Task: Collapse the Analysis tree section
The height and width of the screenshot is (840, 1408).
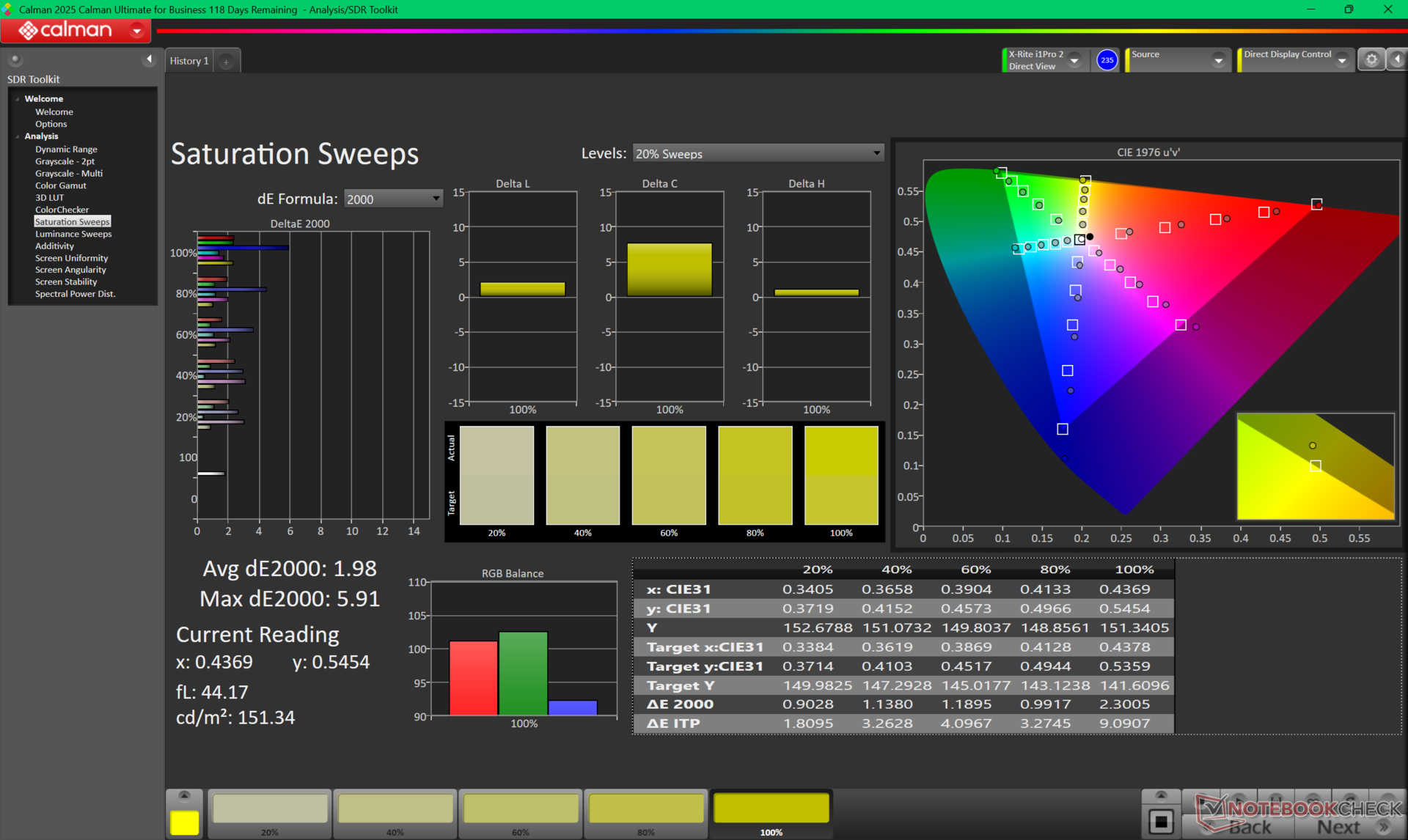Action: tap(18, 136)
